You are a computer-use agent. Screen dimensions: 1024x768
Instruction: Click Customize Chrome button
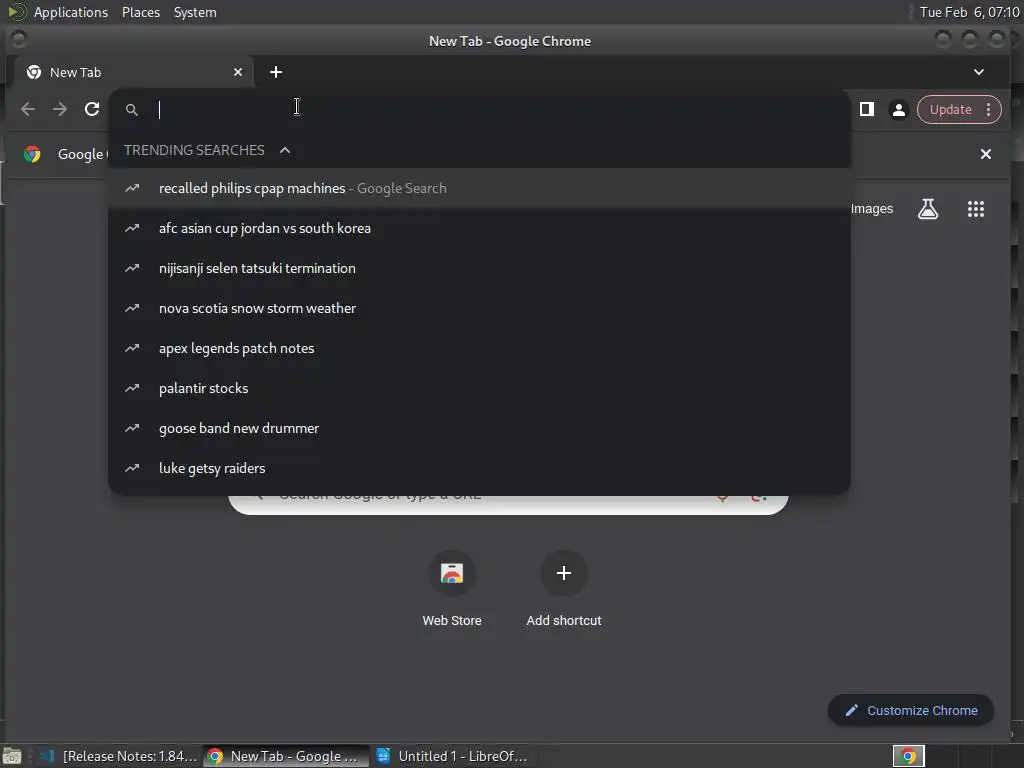point(910,711)
